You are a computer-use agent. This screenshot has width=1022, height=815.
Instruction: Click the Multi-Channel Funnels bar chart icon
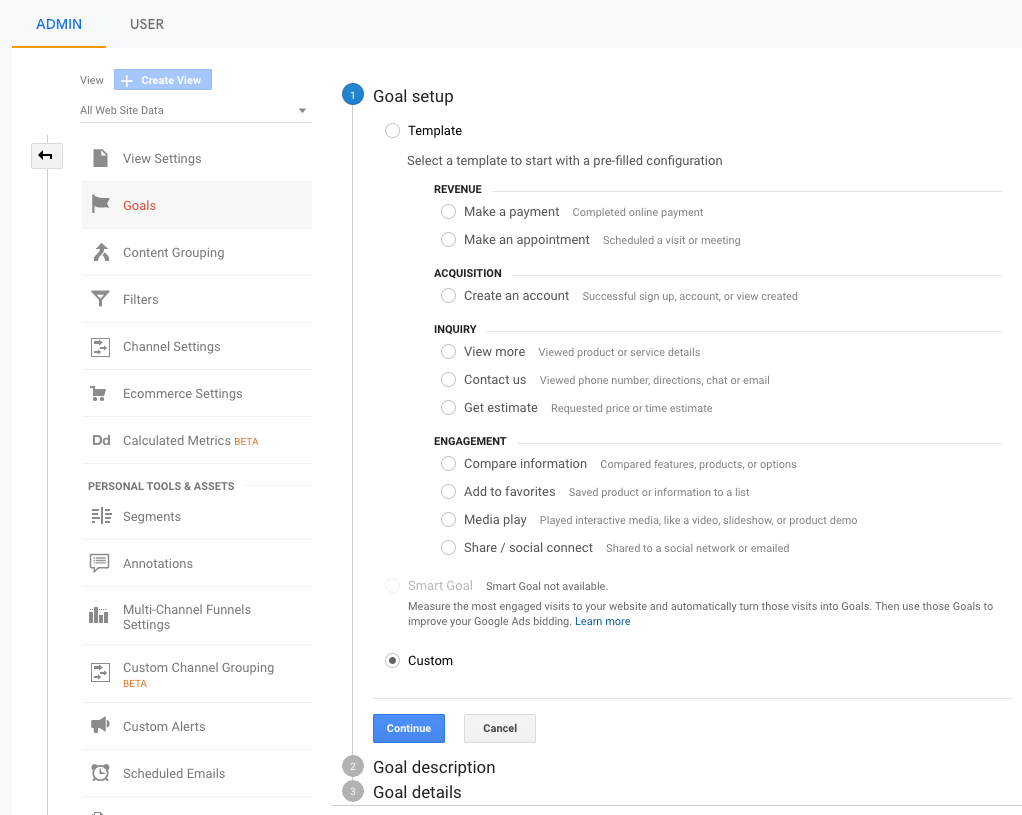[x=99, y=615]
